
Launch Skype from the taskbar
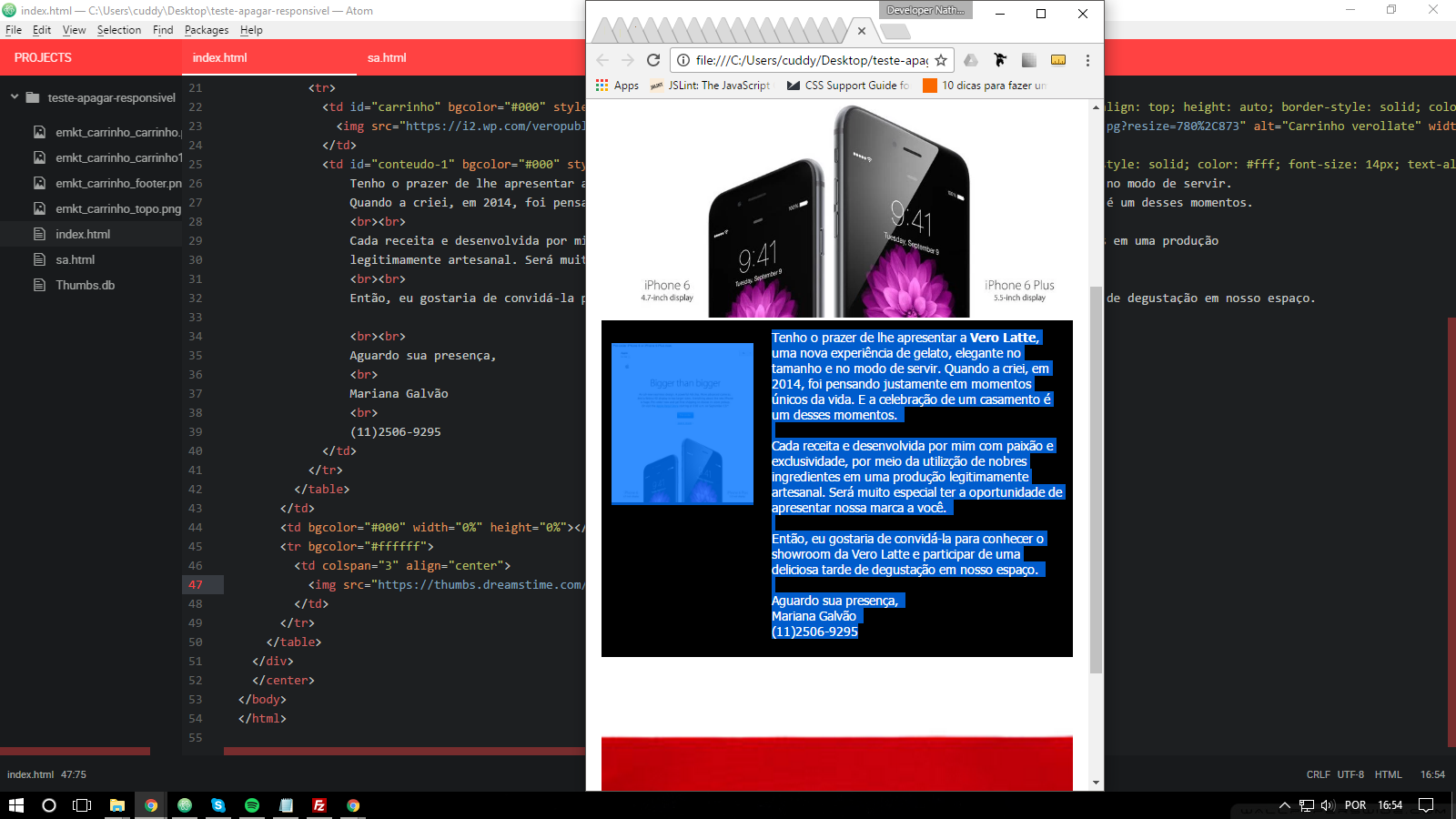pos(218,805)
